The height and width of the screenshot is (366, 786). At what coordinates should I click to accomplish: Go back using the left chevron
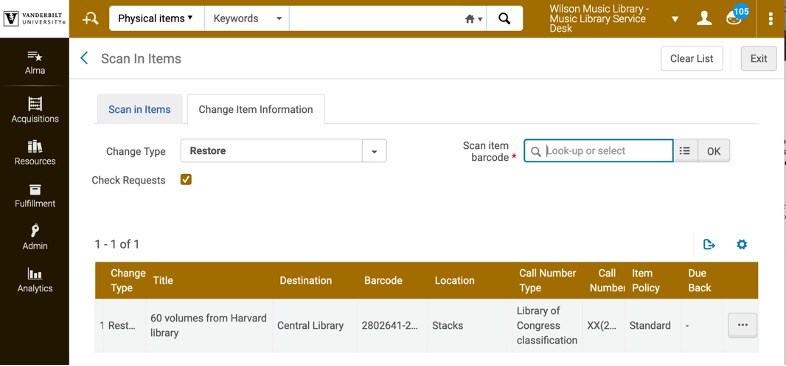[84, 58]
